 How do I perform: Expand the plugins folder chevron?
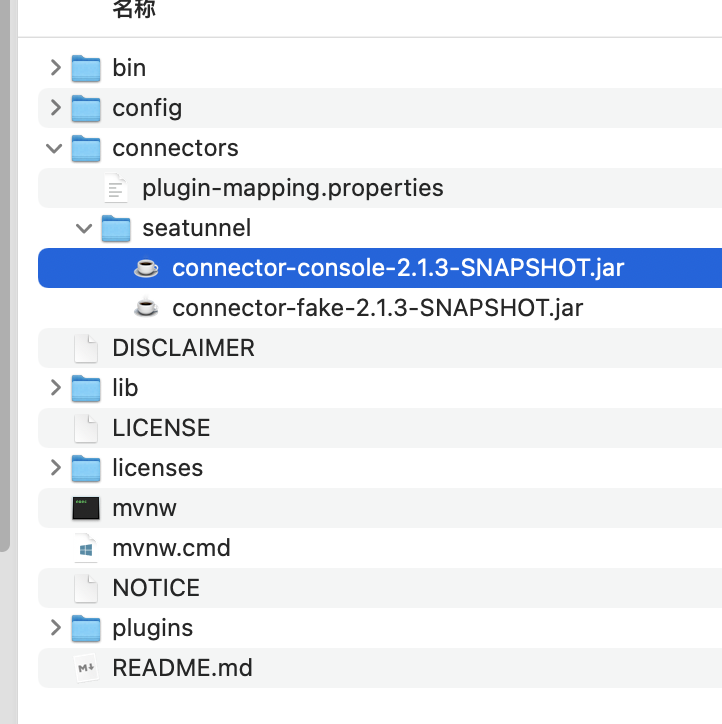55,627
